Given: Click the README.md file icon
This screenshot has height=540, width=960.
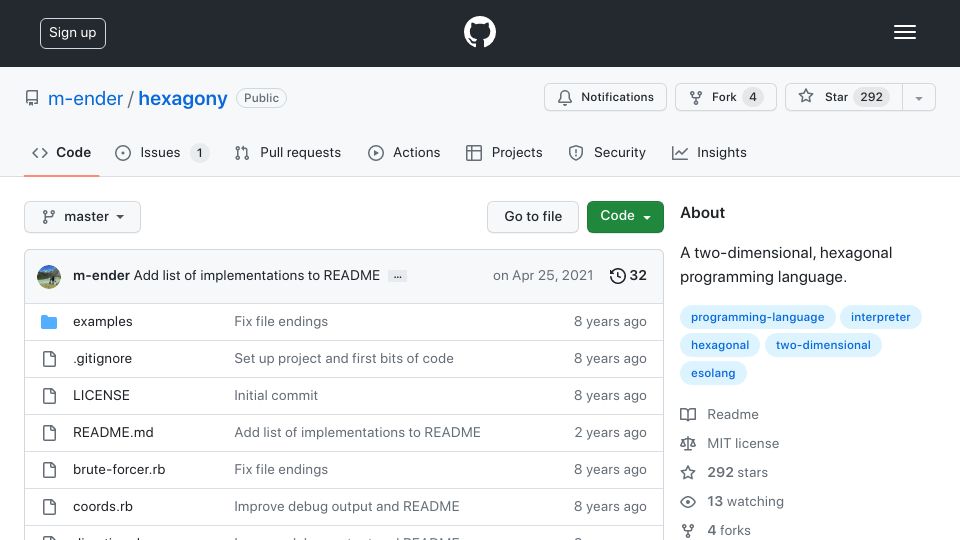Looking at the screenshot, I should pos(50,433).
